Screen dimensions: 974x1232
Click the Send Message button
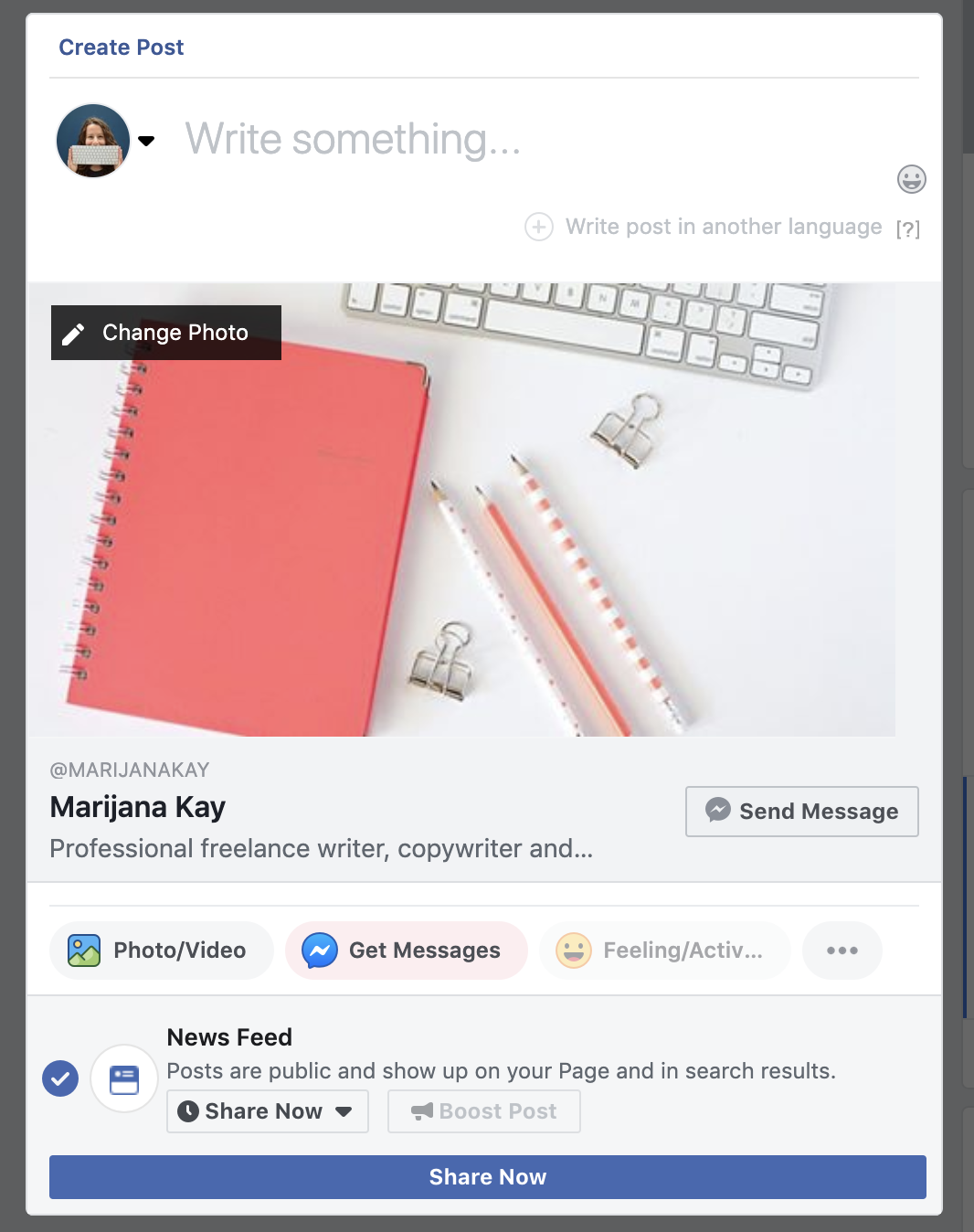pyautogui.click(x=802, y=812)
